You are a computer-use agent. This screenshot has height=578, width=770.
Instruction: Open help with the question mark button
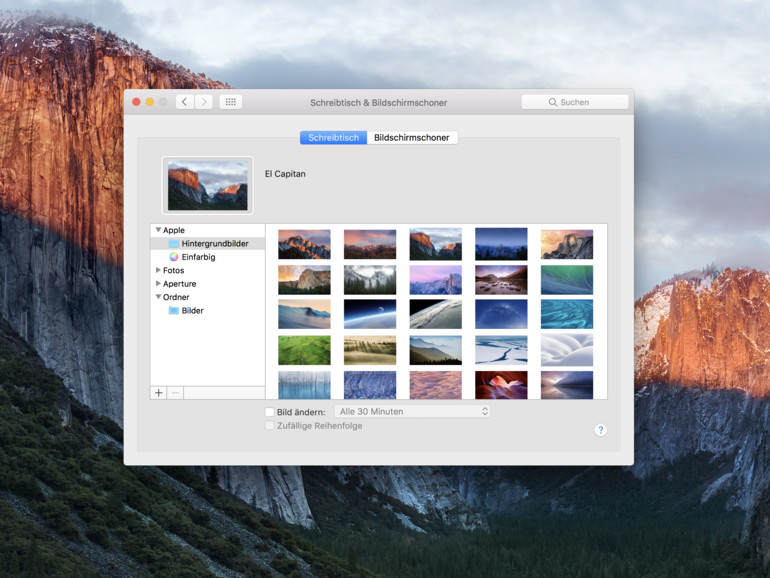601,430
